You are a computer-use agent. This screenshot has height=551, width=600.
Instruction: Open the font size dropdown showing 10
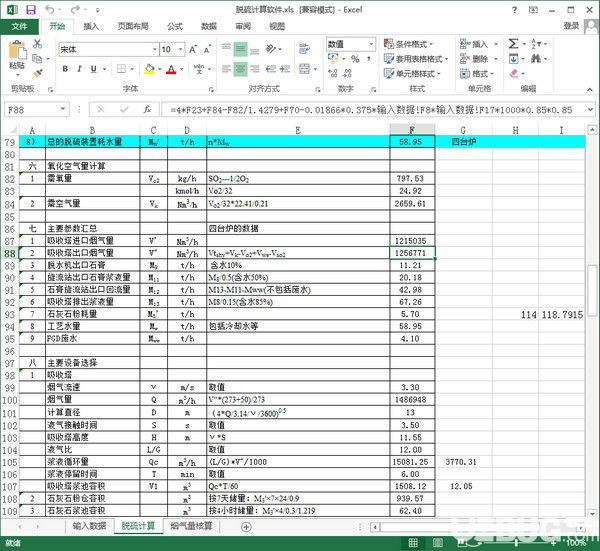click(181, 49)
